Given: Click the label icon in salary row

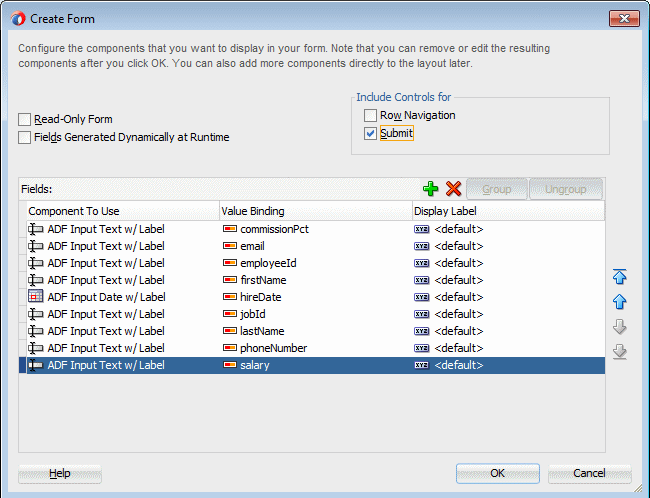Looking at the screenshot, I should [422, 365].
